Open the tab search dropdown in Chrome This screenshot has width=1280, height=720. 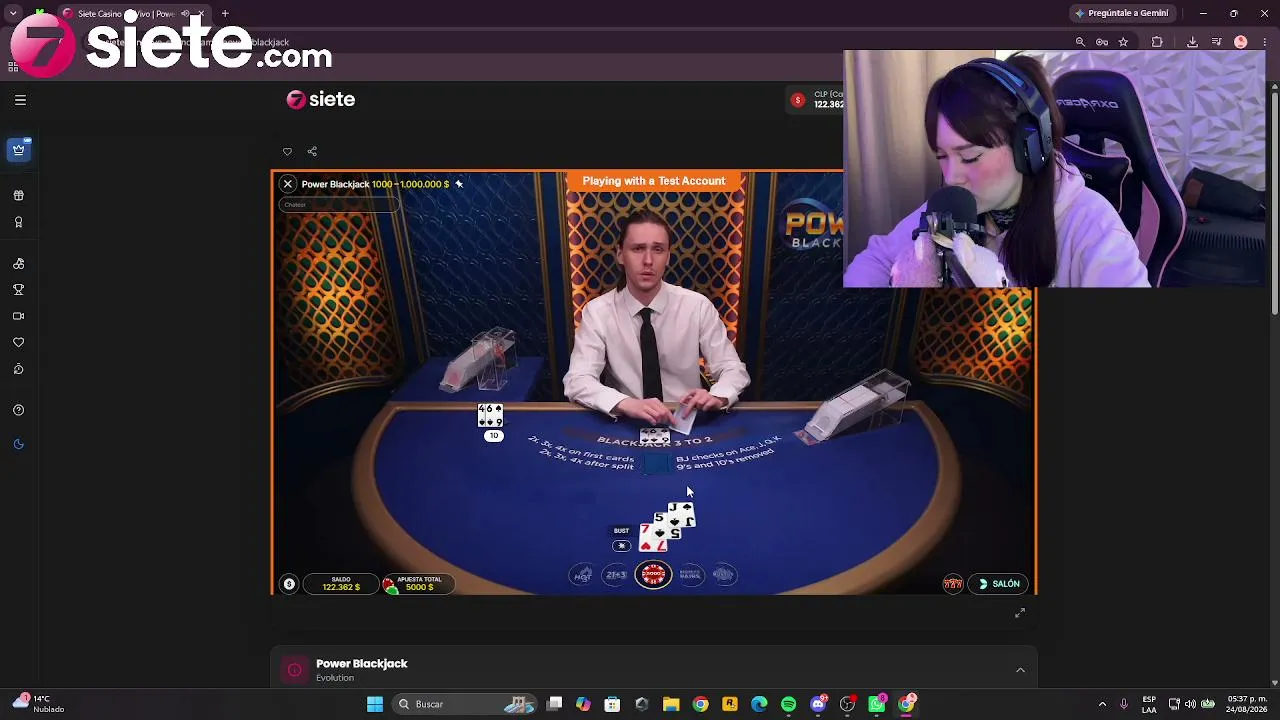[x=13, y=14]
